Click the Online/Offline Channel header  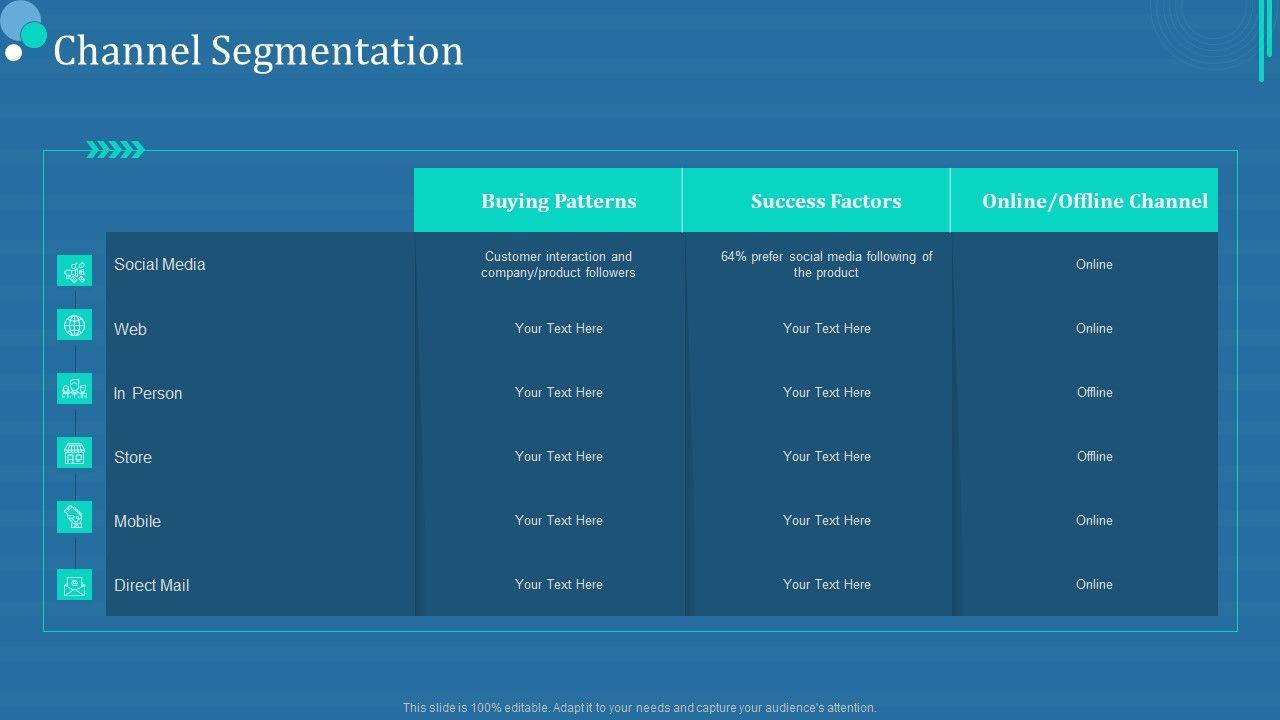point(1094,201)
